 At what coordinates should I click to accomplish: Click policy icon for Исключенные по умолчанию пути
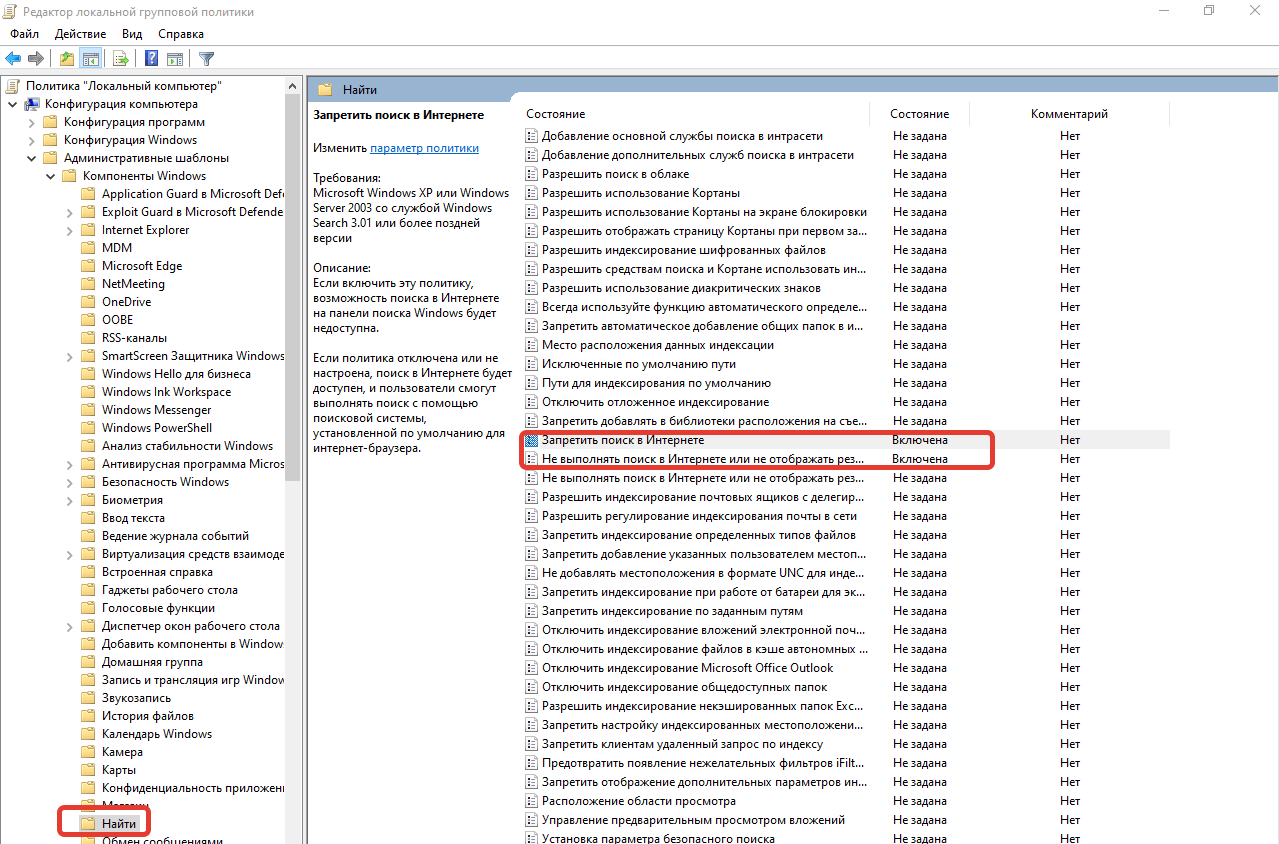(532, 364)
